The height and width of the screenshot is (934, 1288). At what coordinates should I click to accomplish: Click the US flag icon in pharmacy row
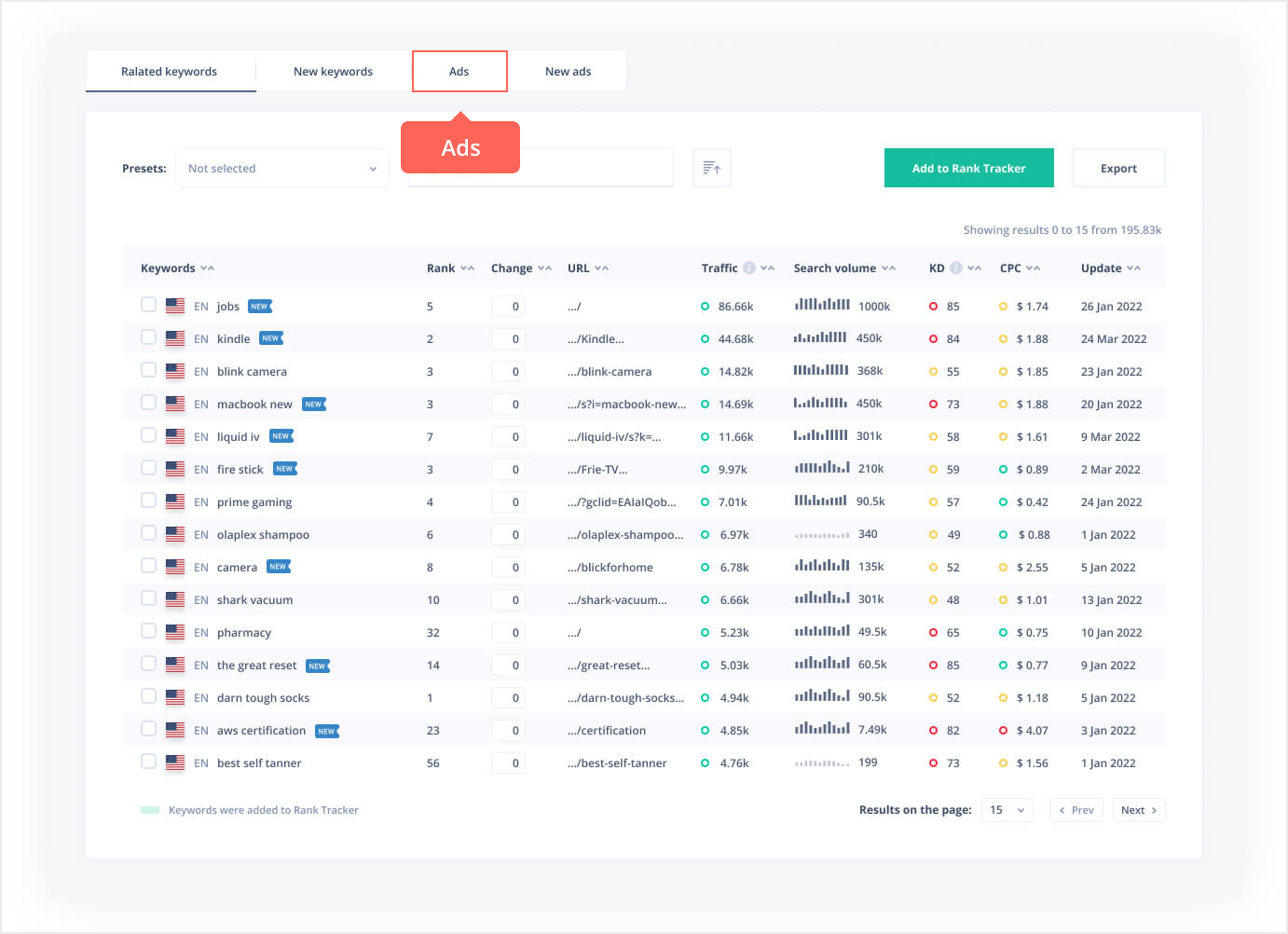175,632
